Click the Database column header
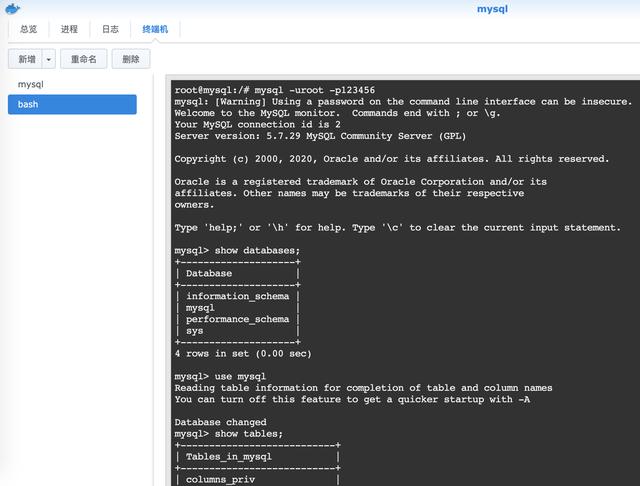640x486 pixels. coord(209,273)
